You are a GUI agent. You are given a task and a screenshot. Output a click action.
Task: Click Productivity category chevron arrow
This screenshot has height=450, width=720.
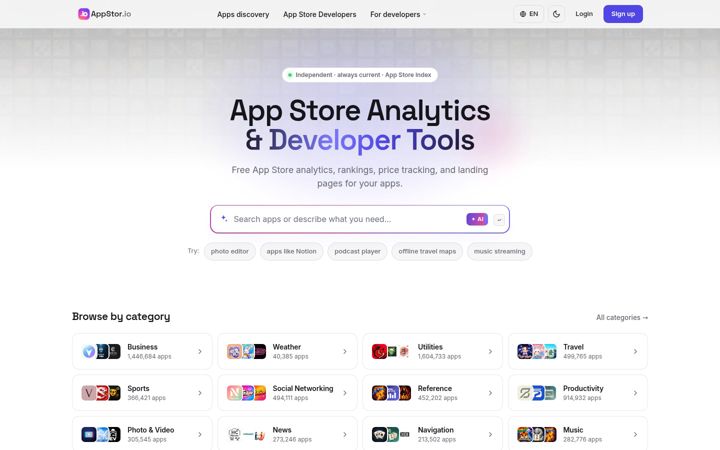point(635,393)
